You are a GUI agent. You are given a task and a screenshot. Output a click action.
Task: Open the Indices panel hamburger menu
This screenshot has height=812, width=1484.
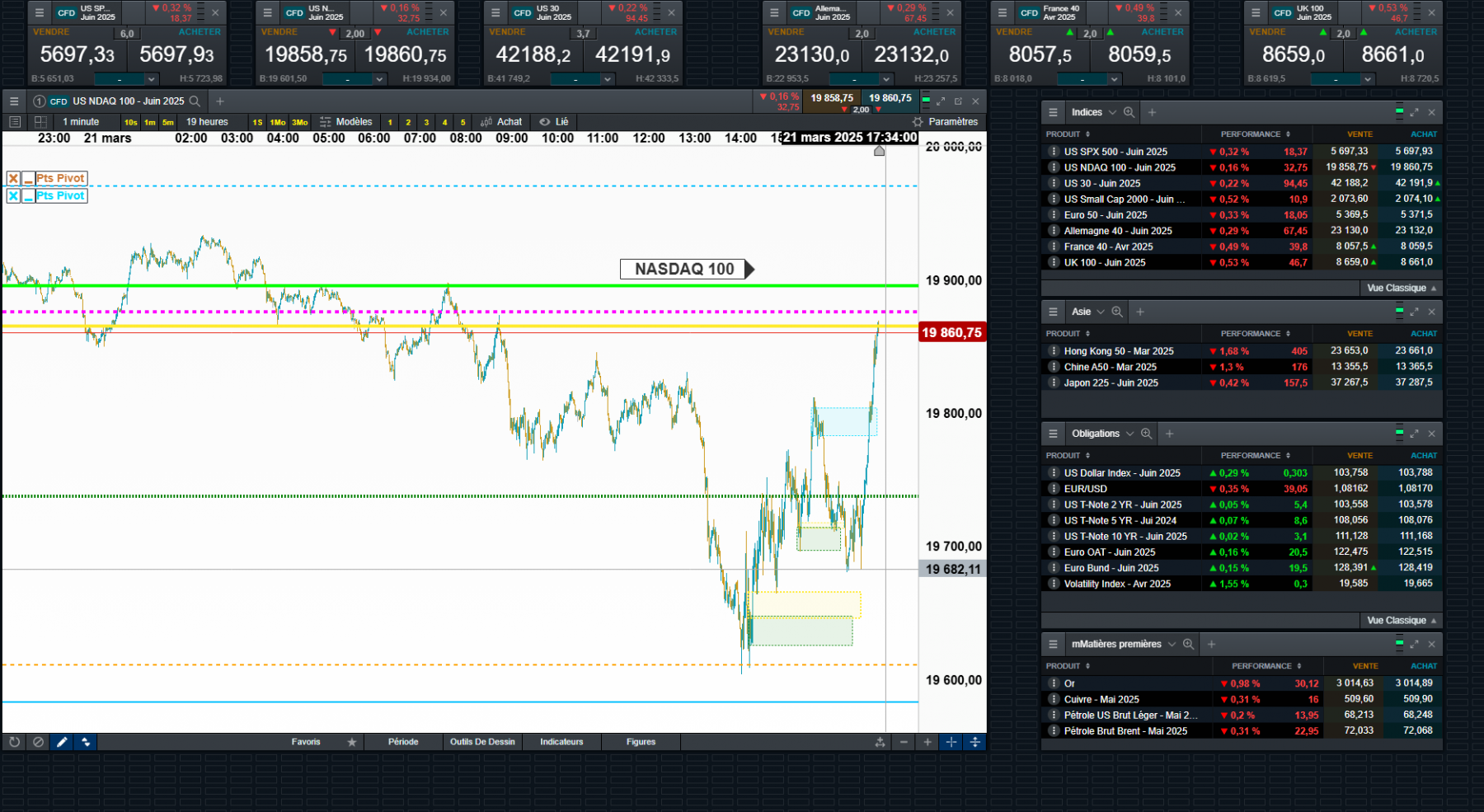pos(1053,112)
